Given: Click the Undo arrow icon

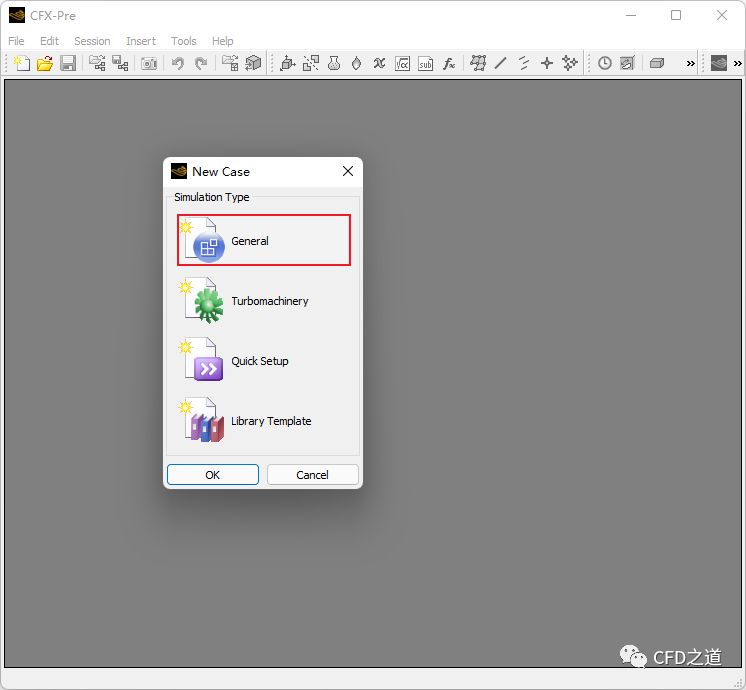Looking at the screenshot, I should [178, 63].
